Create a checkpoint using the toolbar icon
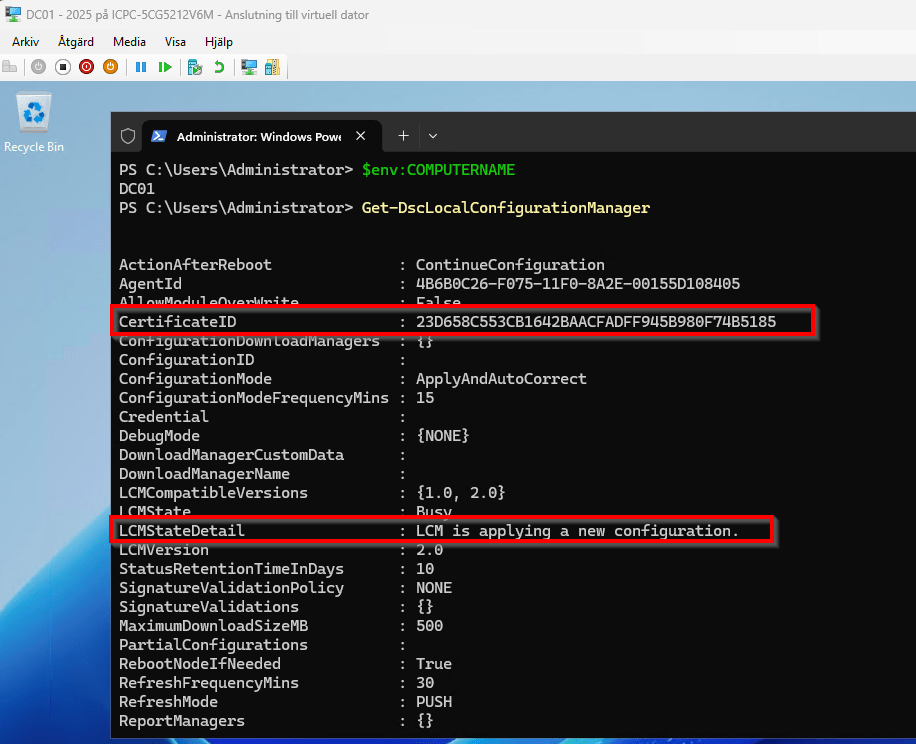Screen dimensions: 916x744 tap(195, 67)
